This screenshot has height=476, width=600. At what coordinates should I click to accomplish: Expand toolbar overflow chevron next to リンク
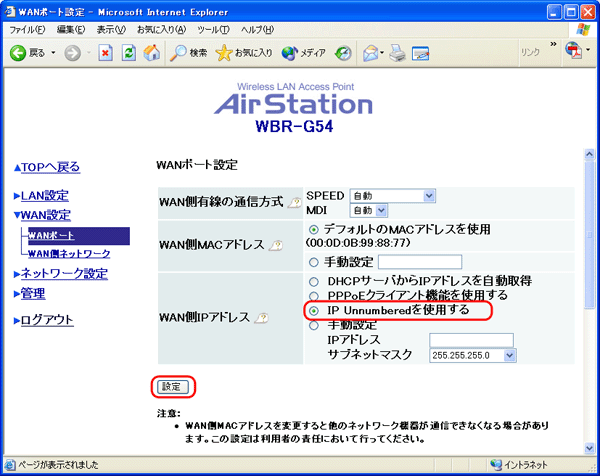[553, 44]
